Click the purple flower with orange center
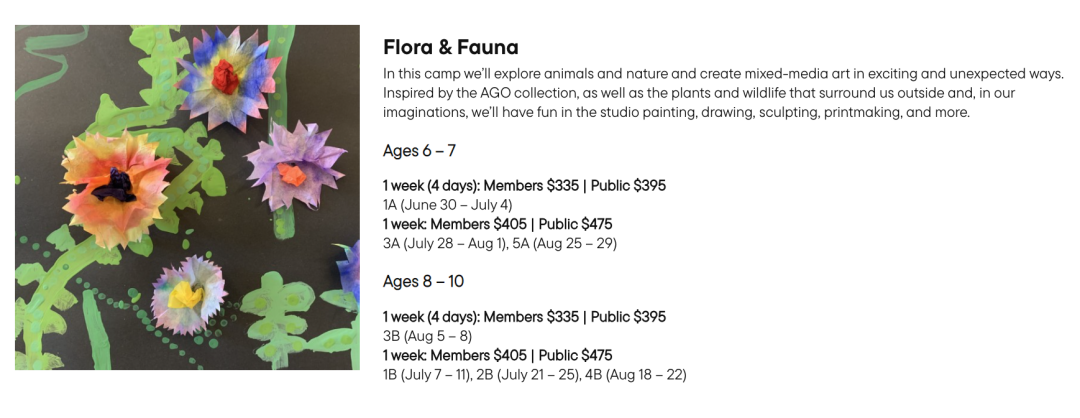Screen dimensions: 1080x418 coord(295,165)
